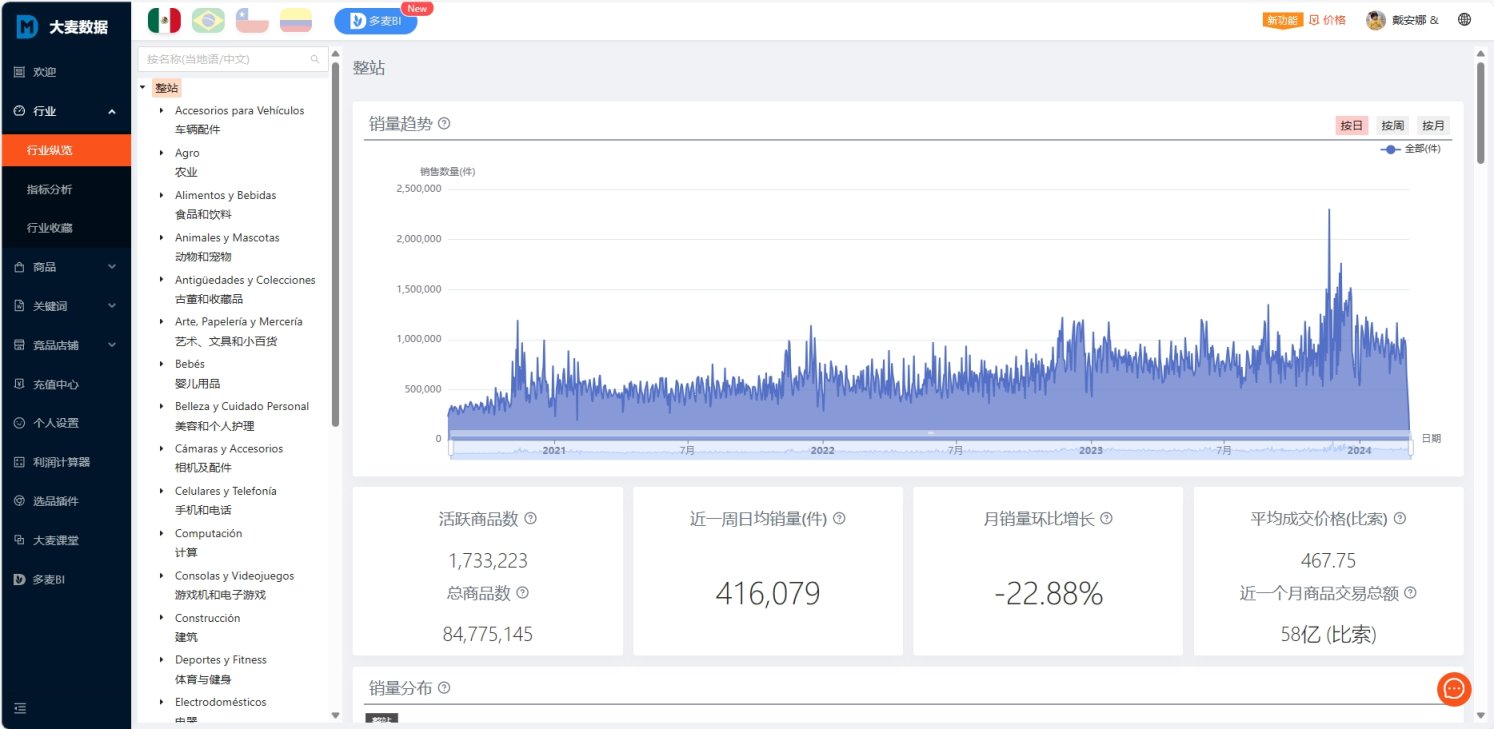Open 指标分析 in the sidebar
The width and height of the screenshot is (1494, 729).
[50, 189]
